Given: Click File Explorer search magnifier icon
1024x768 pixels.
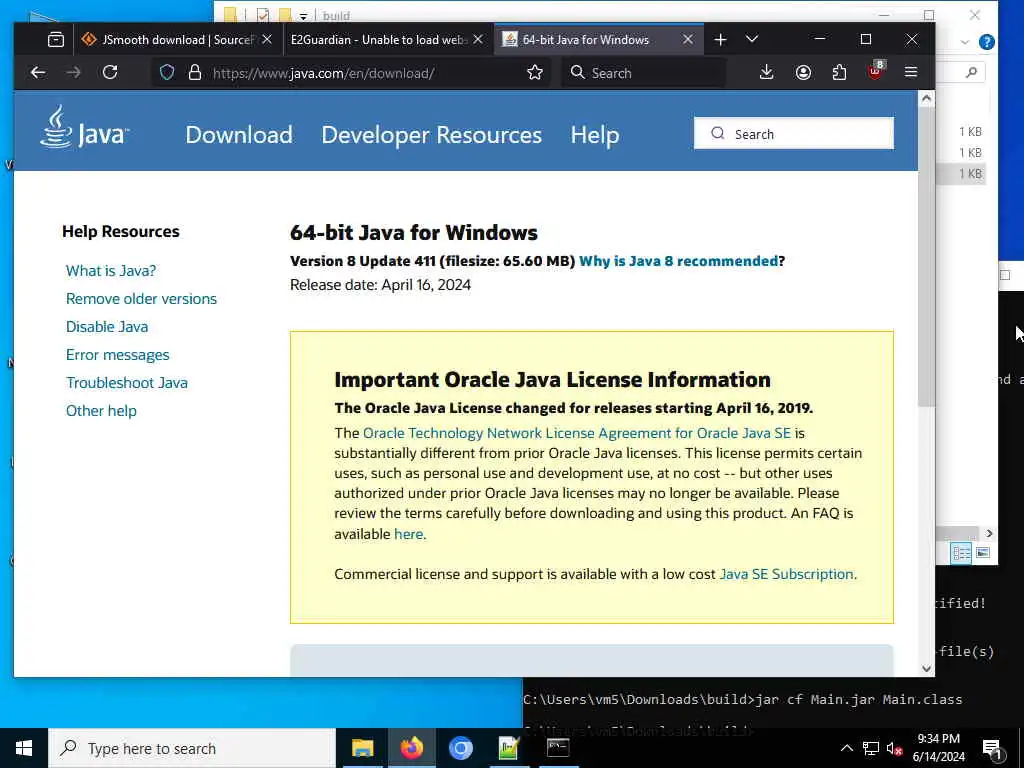Looking at the screenshot, I should [x=971, y=72].
